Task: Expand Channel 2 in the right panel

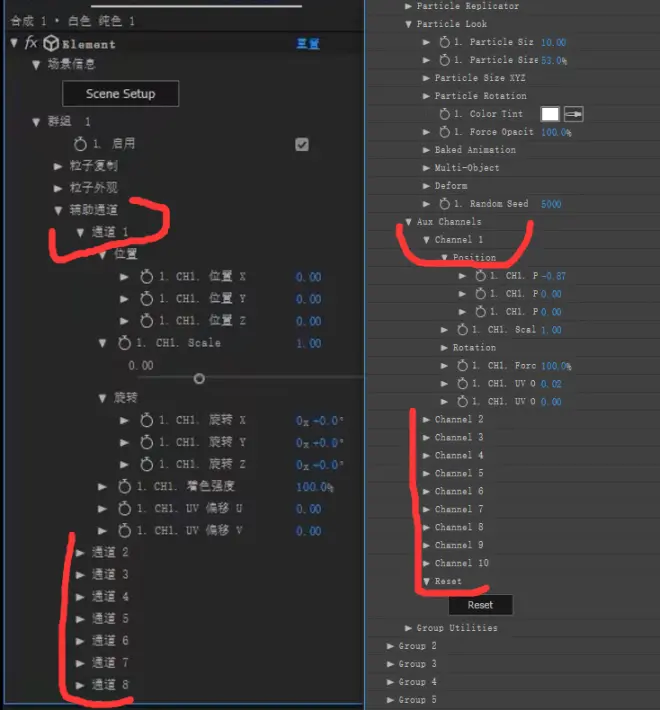Action: pos(426,419)
